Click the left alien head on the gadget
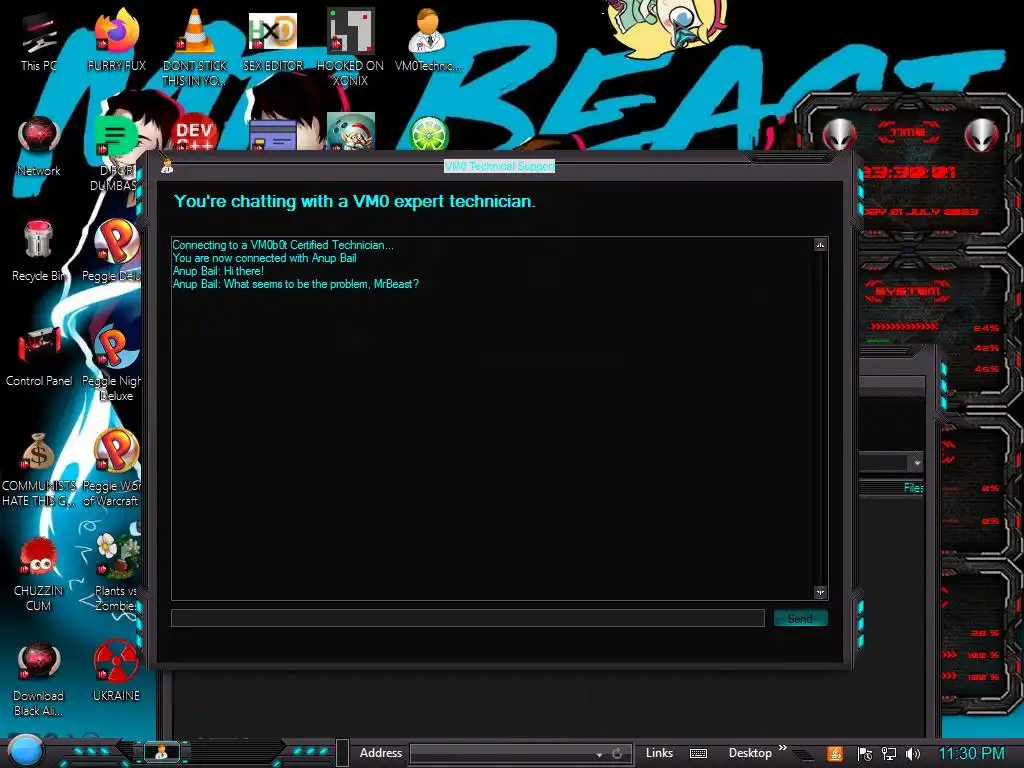The image size is (1024, 768). (839, 135)
